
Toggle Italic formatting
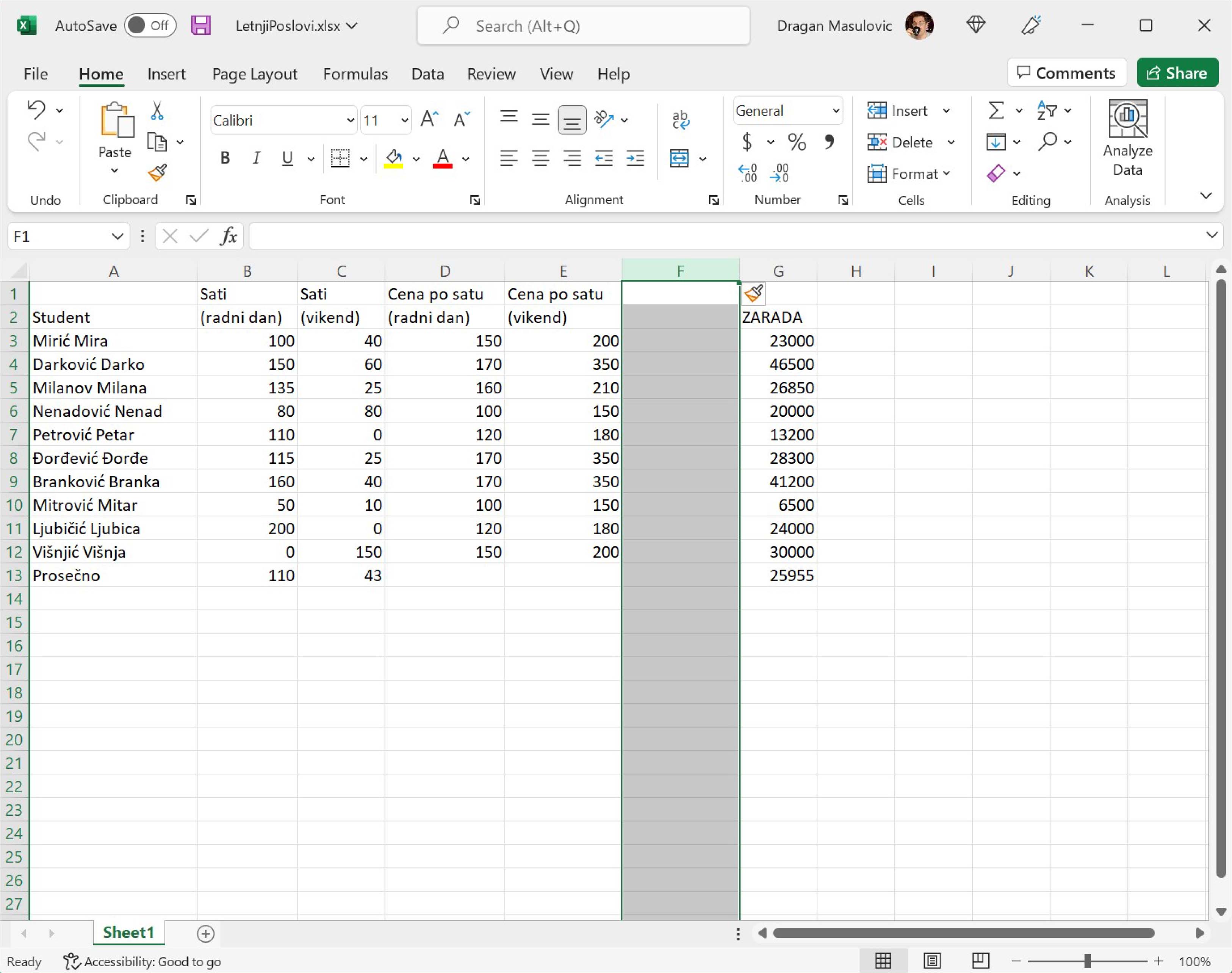point(257,158)
